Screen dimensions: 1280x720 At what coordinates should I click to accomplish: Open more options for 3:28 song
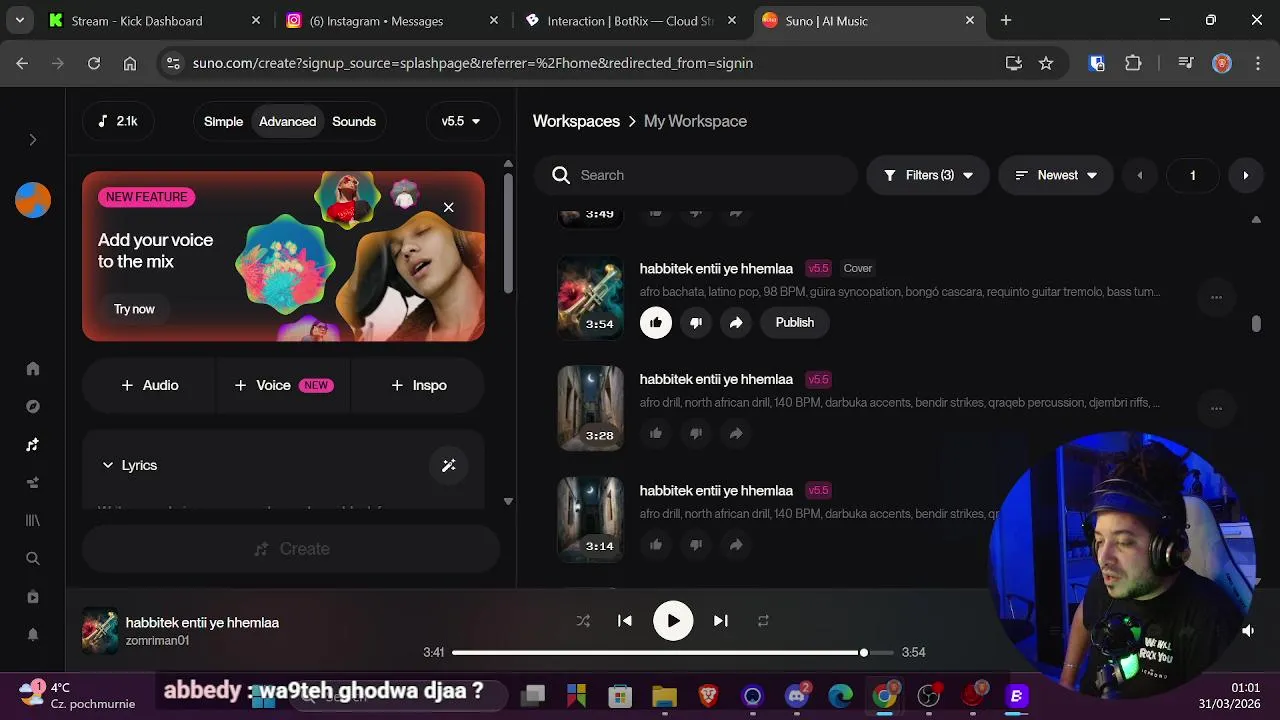tap(1216, 408)
